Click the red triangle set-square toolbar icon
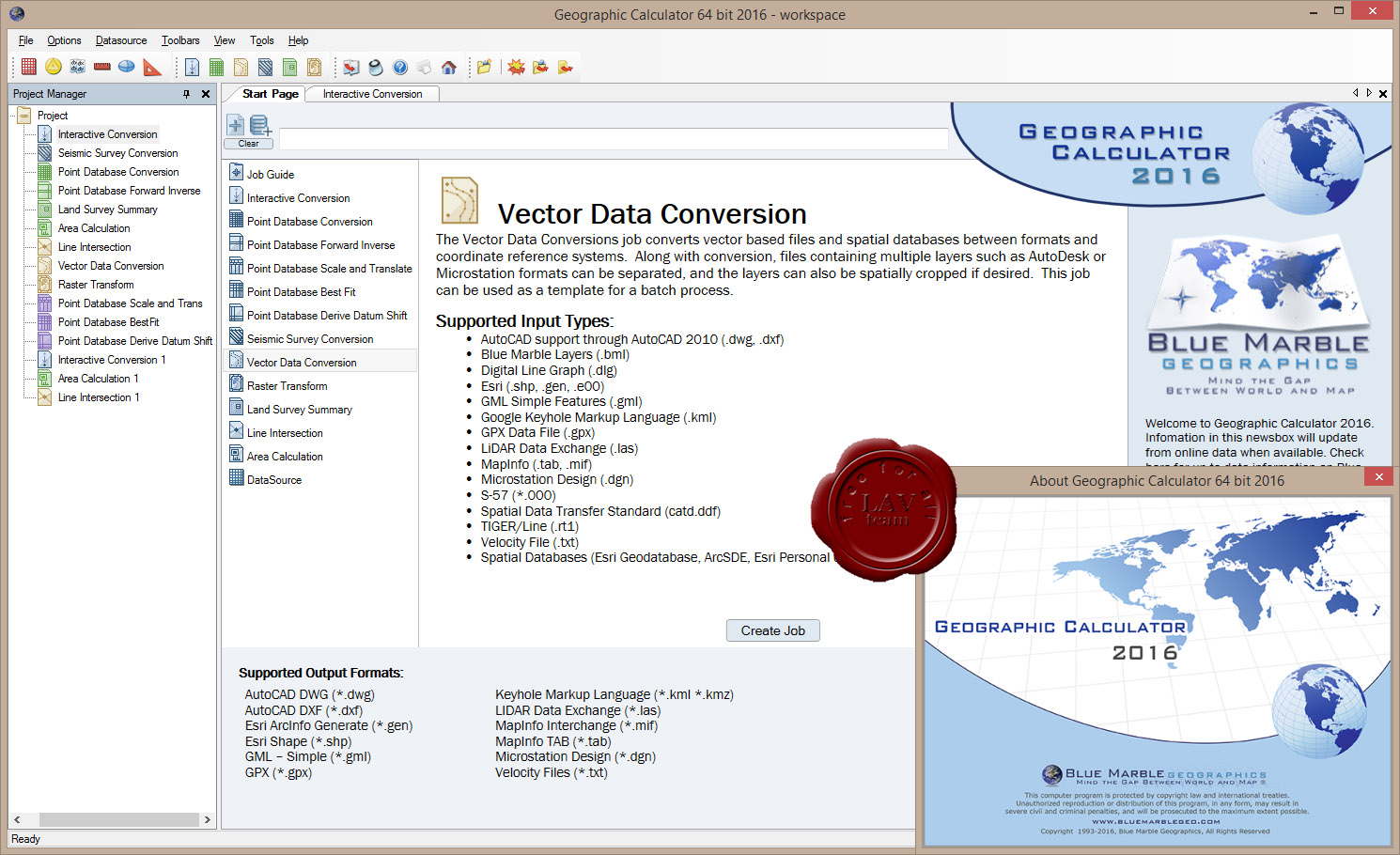Viewport: 1400px width, 855px height. pos(152,67)
